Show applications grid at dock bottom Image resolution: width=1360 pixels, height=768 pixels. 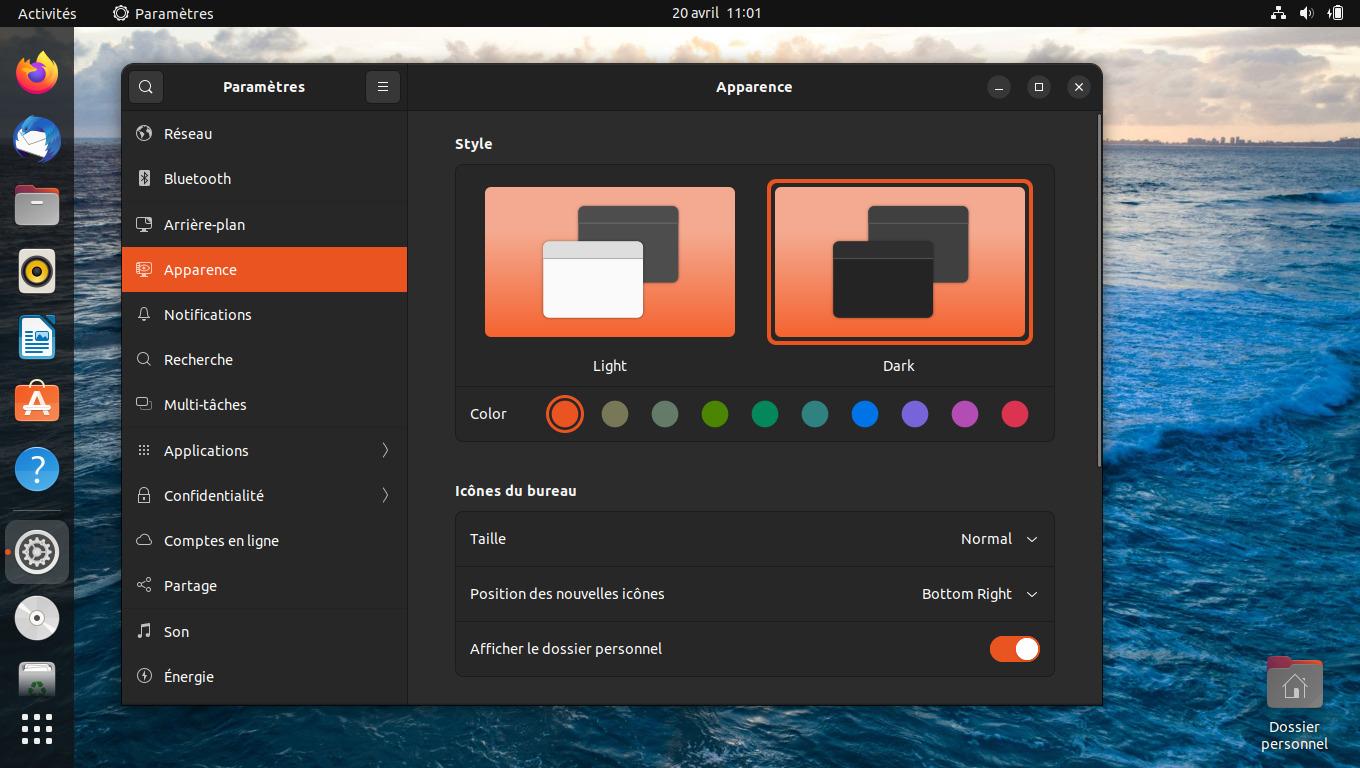(x=37, y=729)
